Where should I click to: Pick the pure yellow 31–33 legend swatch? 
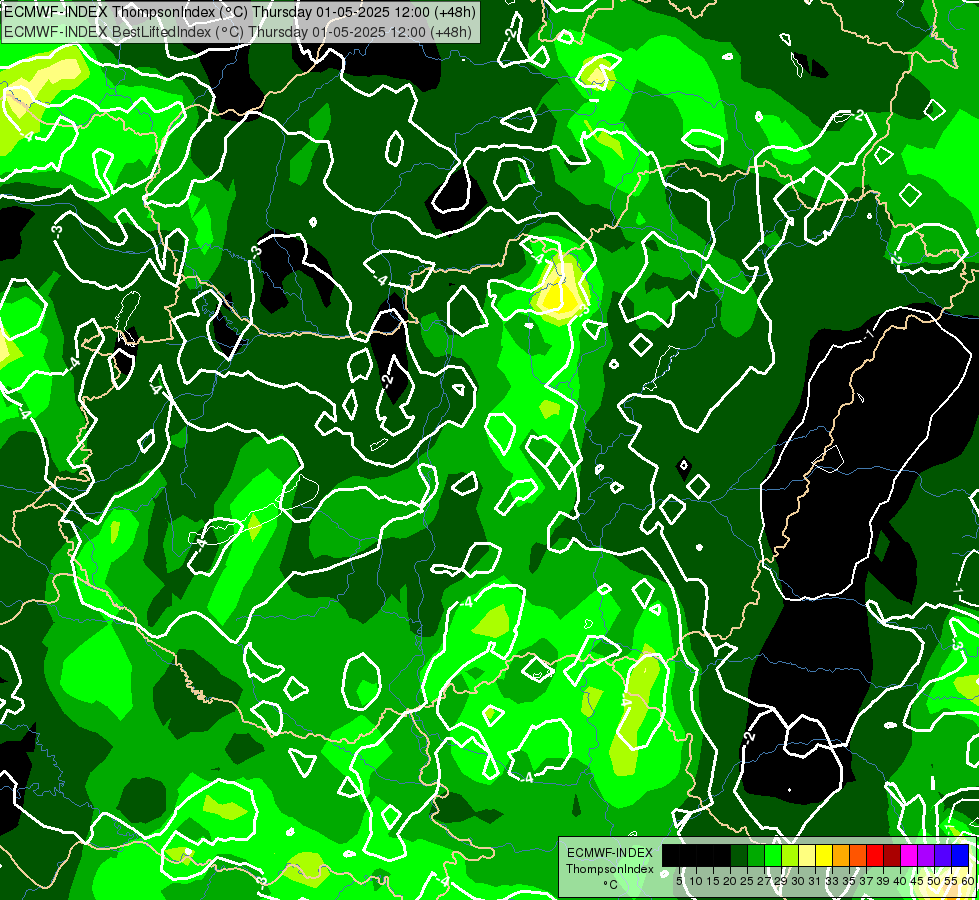tap(824, 856)
